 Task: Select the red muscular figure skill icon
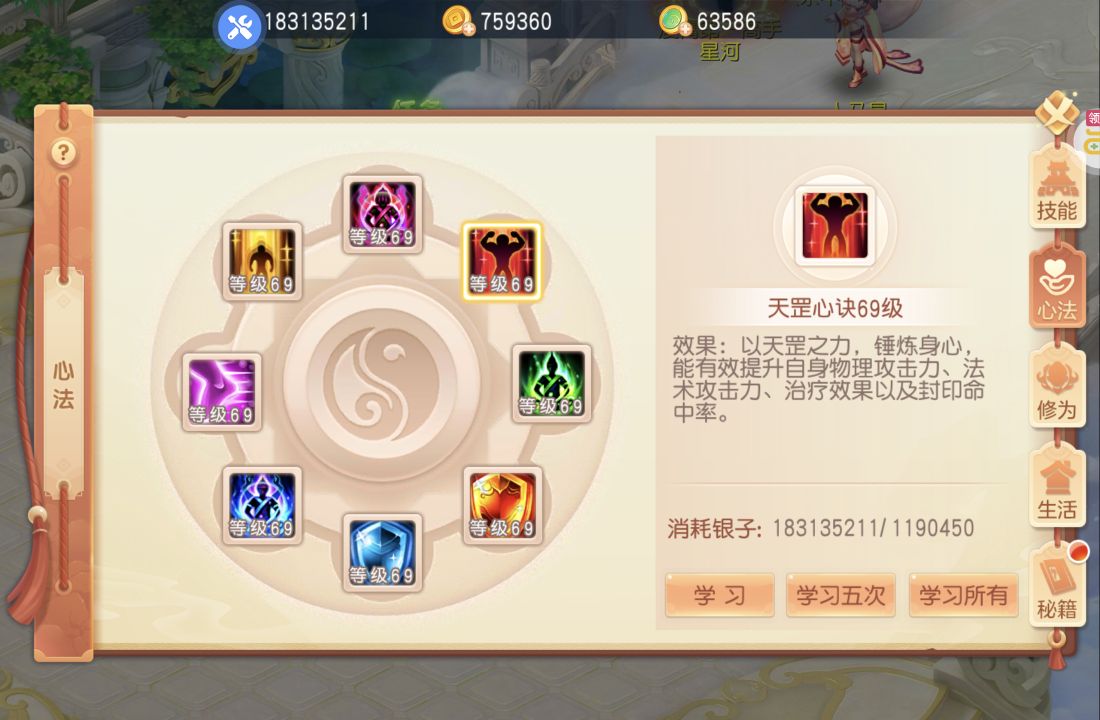(502, 261)
